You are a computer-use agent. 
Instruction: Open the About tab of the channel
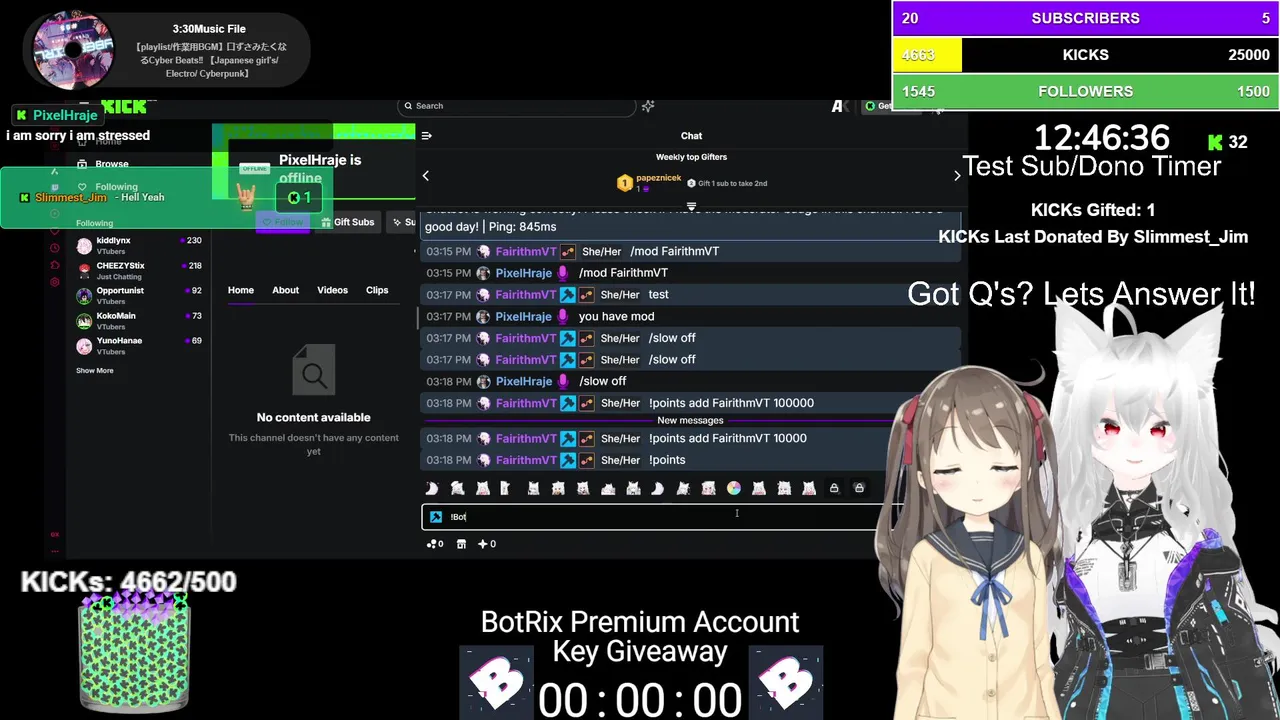286,290
